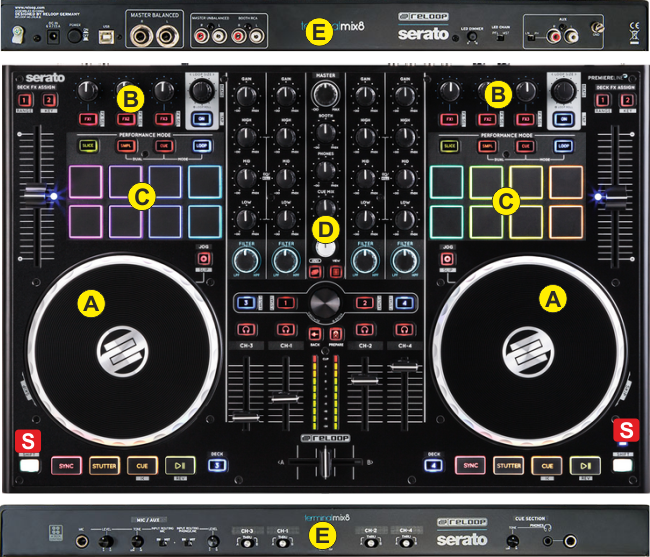The image size is (650, 557).
Task: Toggle right Deck FX Assign 2 button
Action: point(627,100)
